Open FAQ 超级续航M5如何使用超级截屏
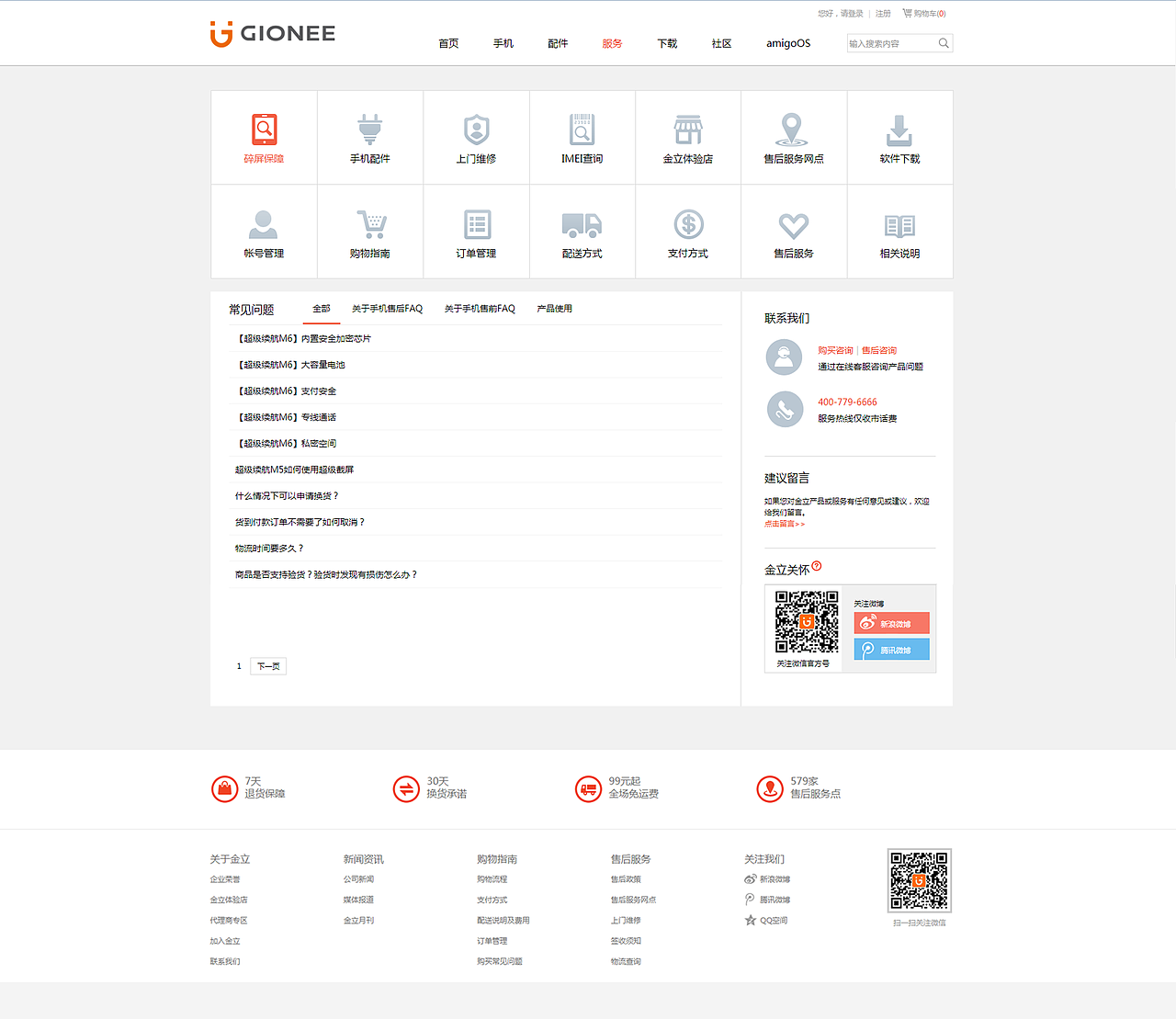Image resolution: width=1176 pixels, height=1019 pixels. (x=294, y=470)
